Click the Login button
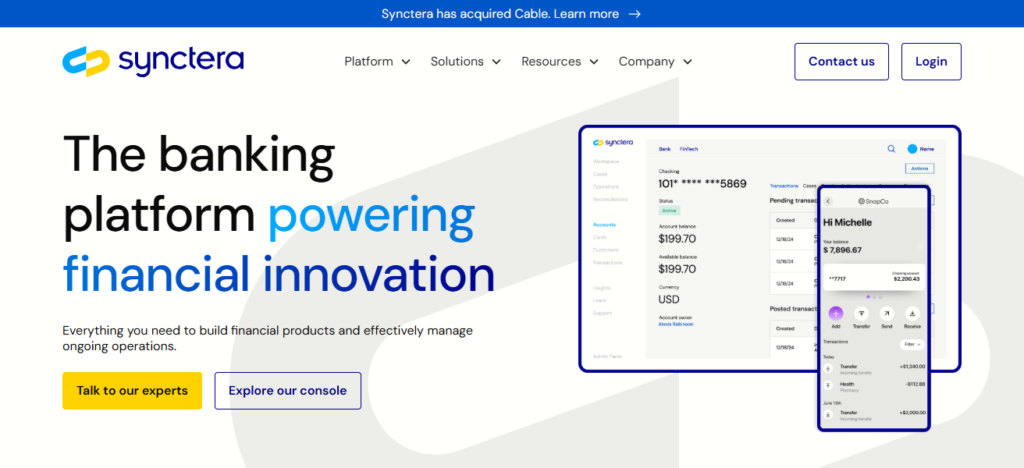This screenshot has height=468, width=1024. pyautogui.click(x=931, y=61)
